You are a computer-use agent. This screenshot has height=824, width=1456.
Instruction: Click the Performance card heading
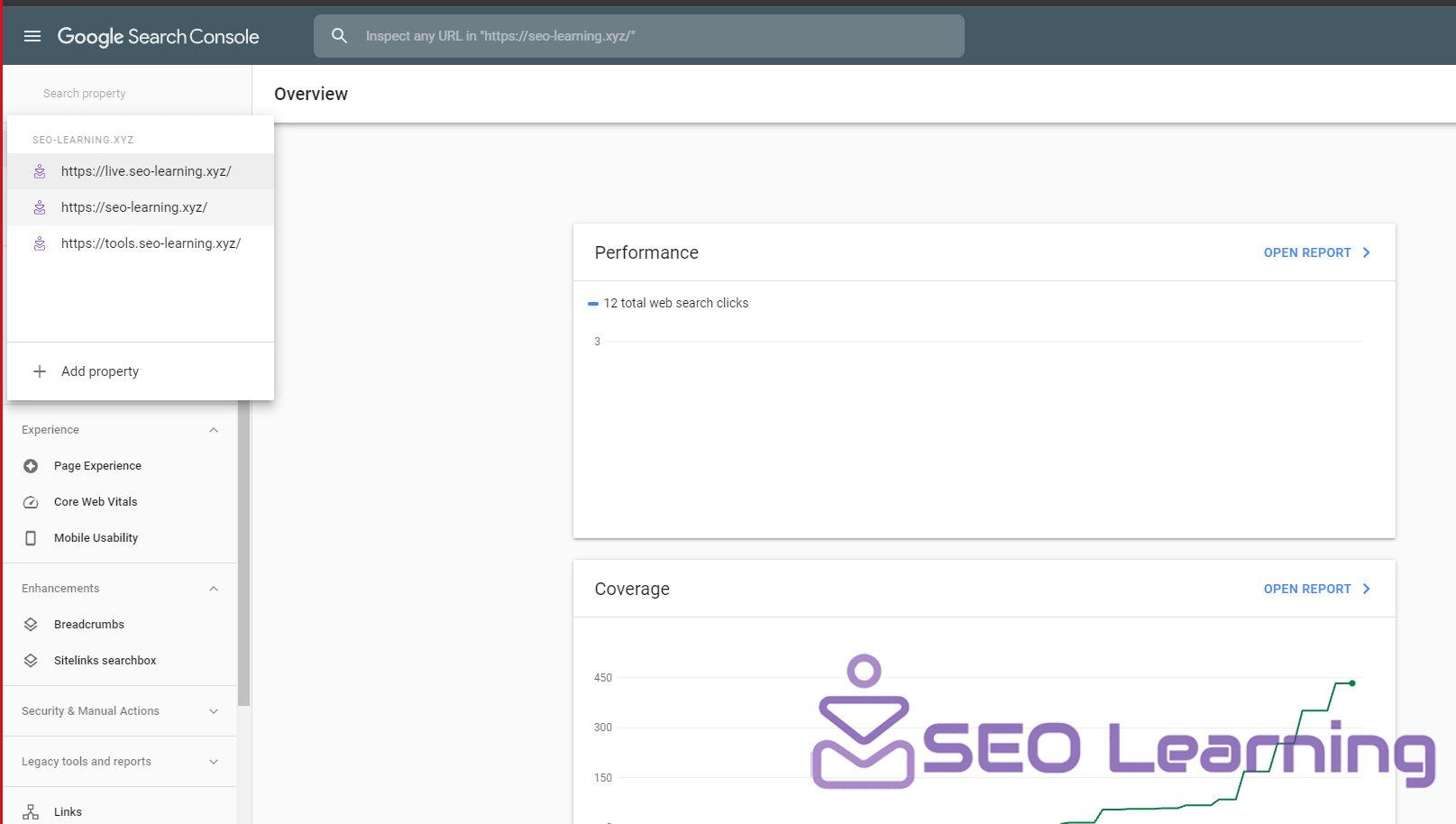coord(646,252)
